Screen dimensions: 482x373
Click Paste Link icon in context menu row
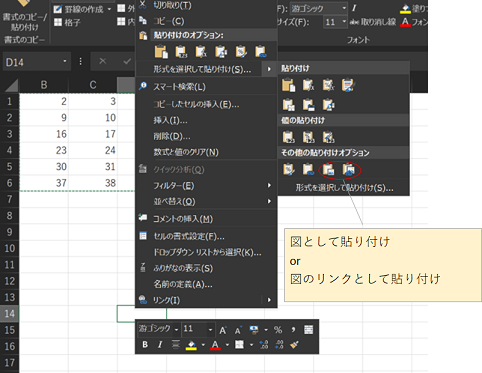point(261,51)
